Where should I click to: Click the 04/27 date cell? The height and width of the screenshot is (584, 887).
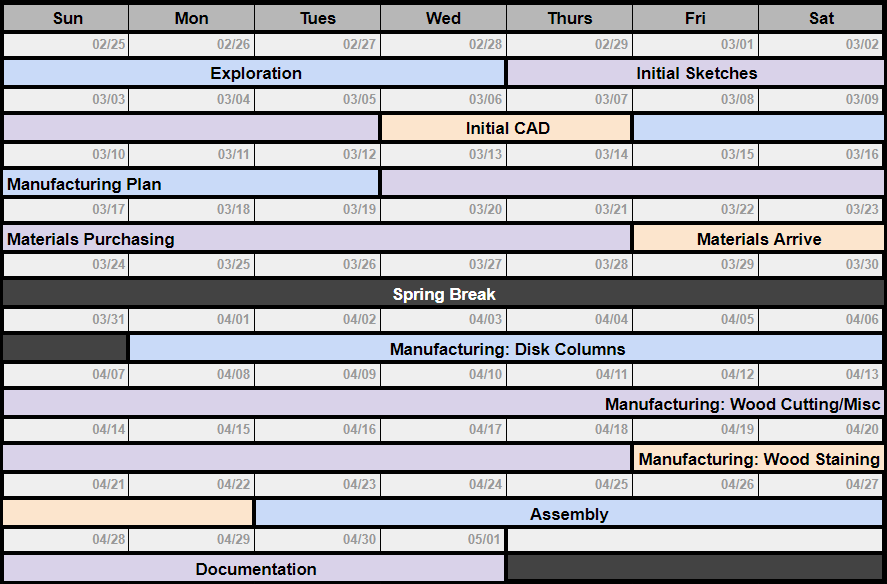click(x=821, y=485)
